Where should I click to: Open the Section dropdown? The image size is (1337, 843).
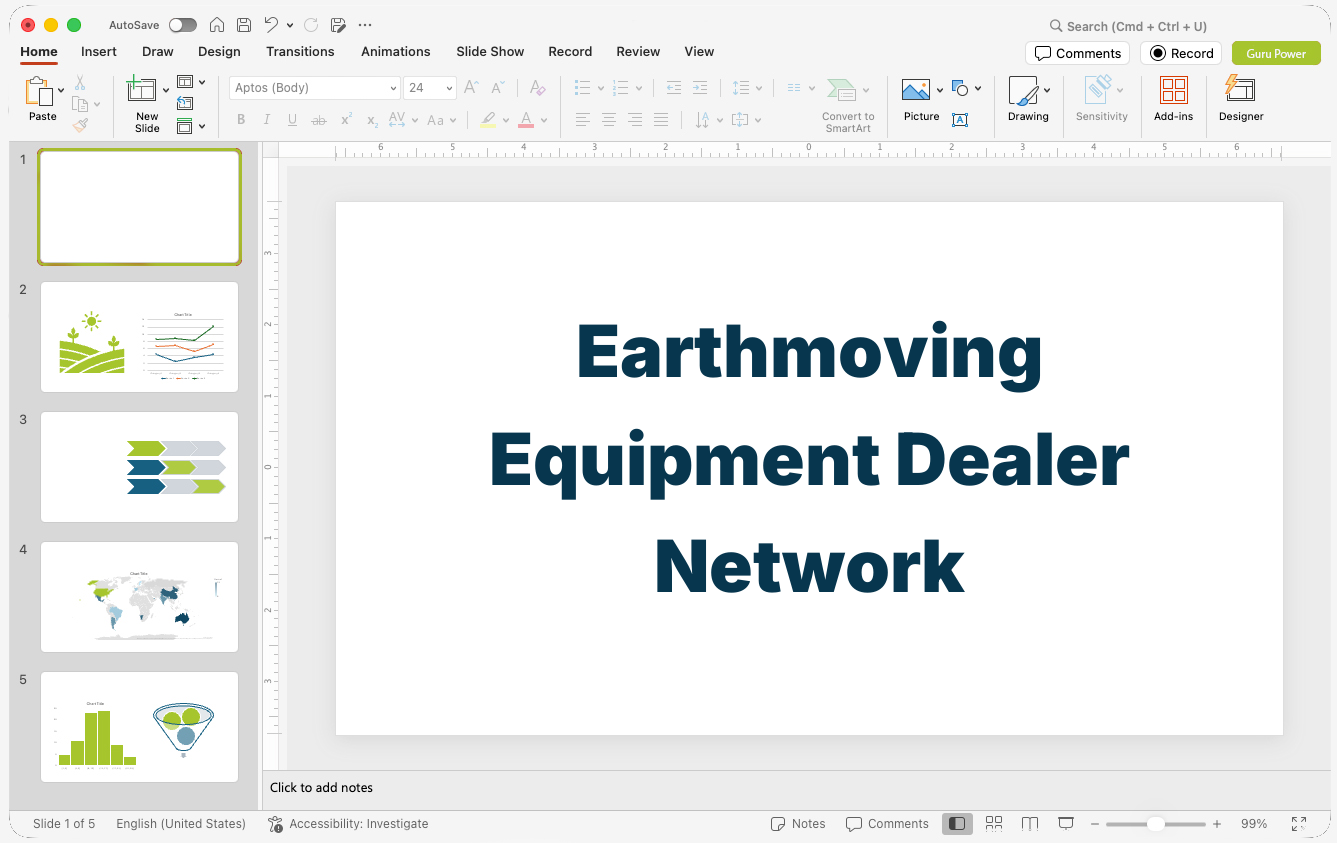(191, 126)
